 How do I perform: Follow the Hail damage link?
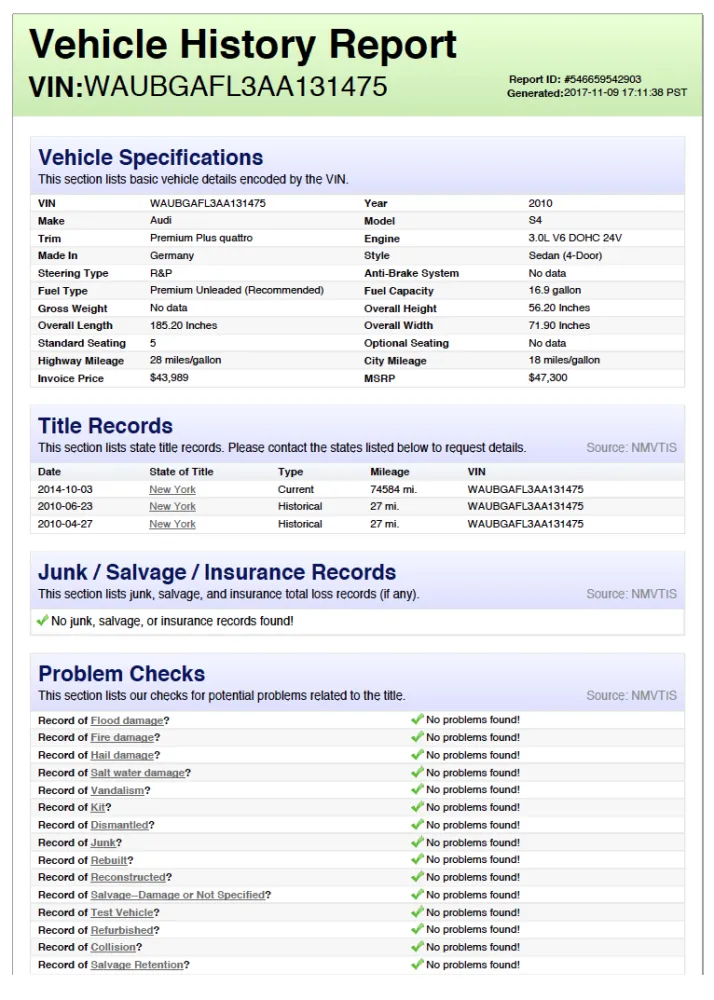(x=122, y=755)
